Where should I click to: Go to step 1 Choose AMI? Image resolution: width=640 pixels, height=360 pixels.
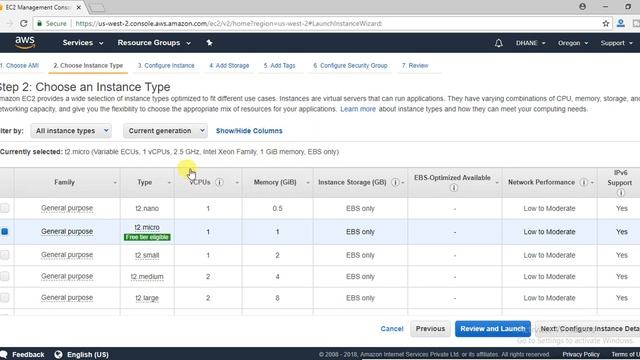[20, 65]
